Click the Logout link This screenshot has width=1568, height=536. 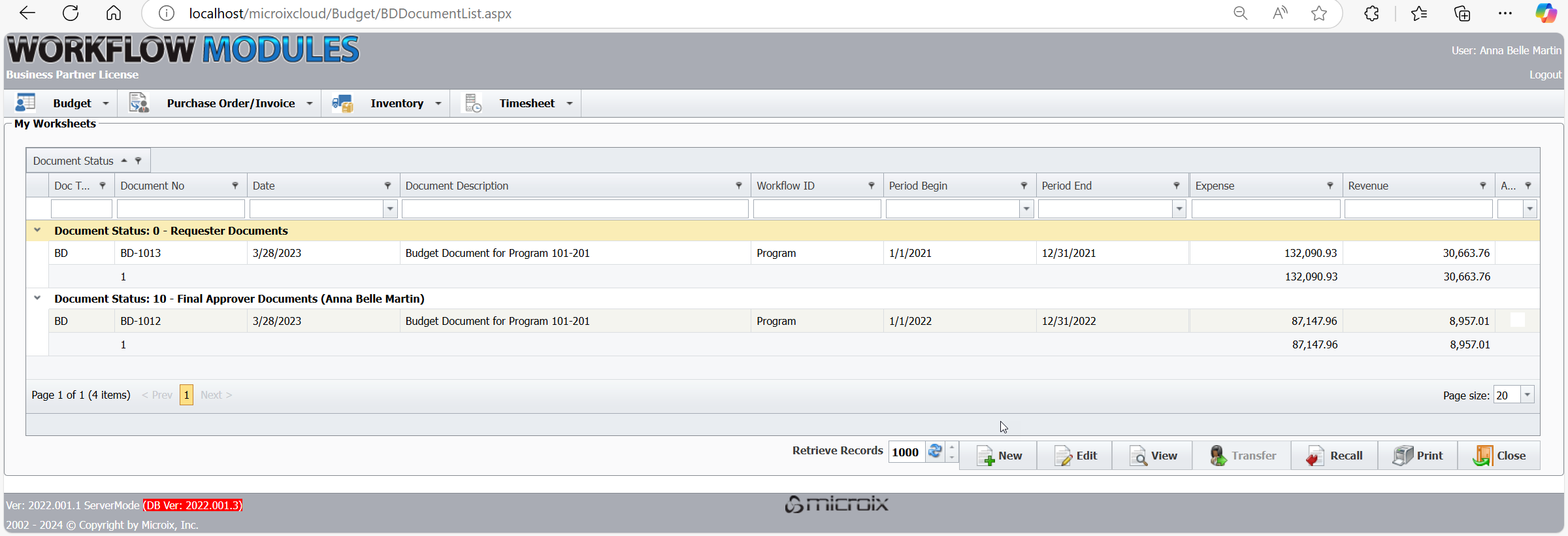1545,75
